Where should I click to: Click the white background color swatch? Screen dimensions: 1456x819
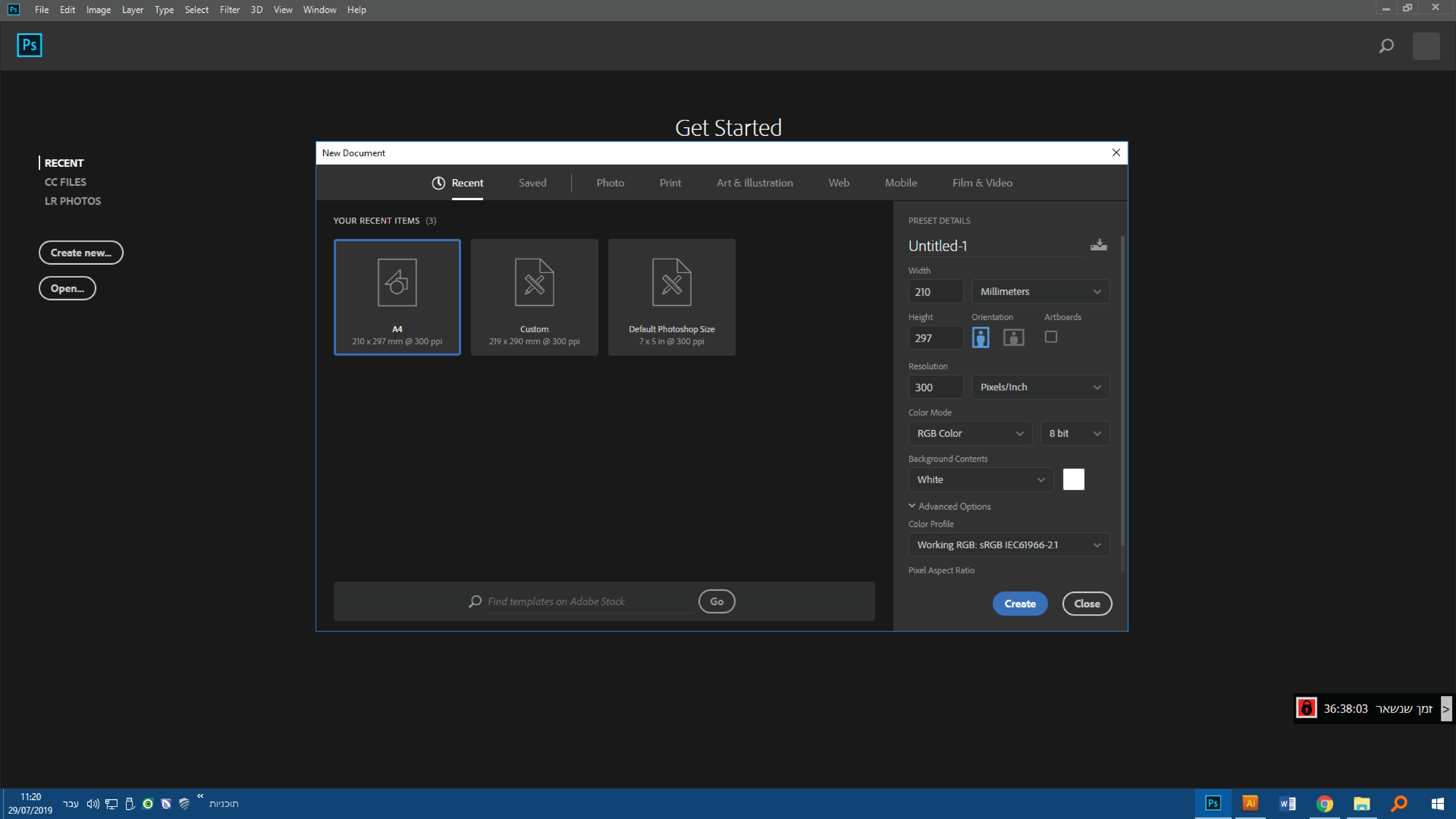pos(1073,479)
